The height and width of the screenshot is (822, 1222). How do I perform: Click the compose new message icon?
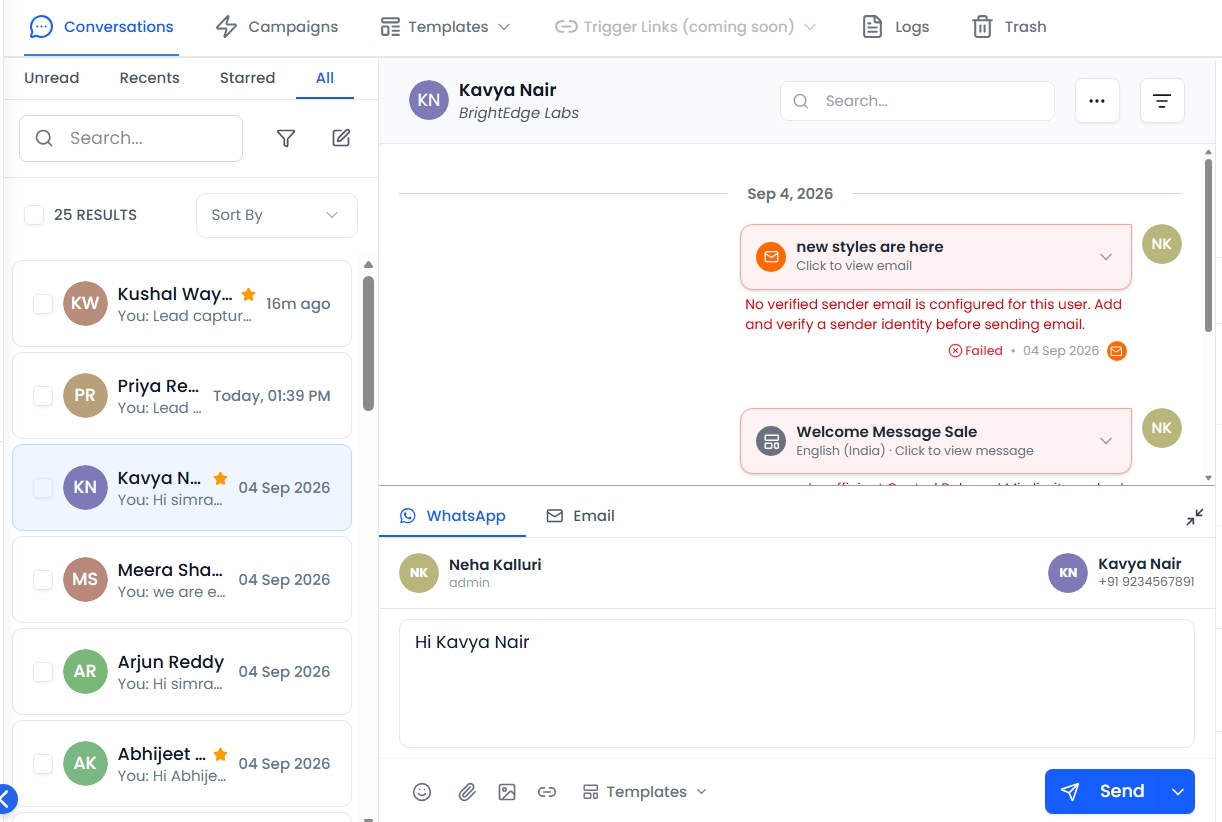(x=341, y=138)
